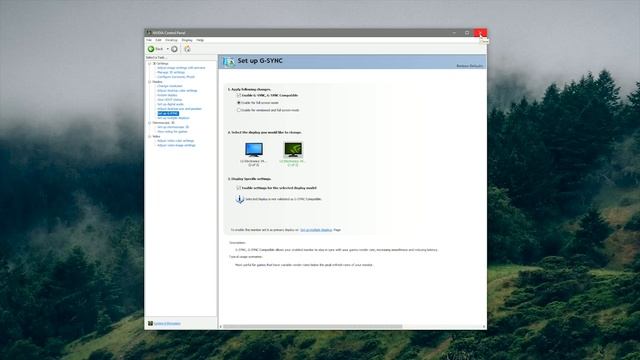This screenshot has height=360, width=640.
Task: Collapse the Stereoscopic 3D tree node
Action: [149, 122]
